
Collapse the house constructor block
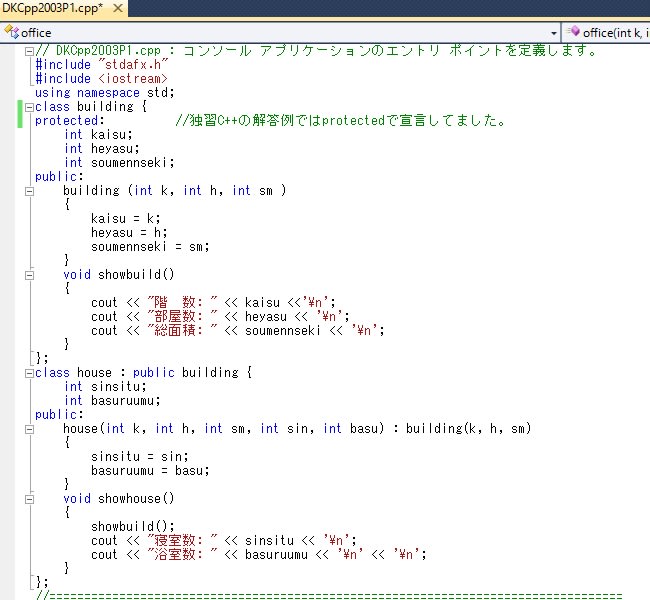(29, 429)
